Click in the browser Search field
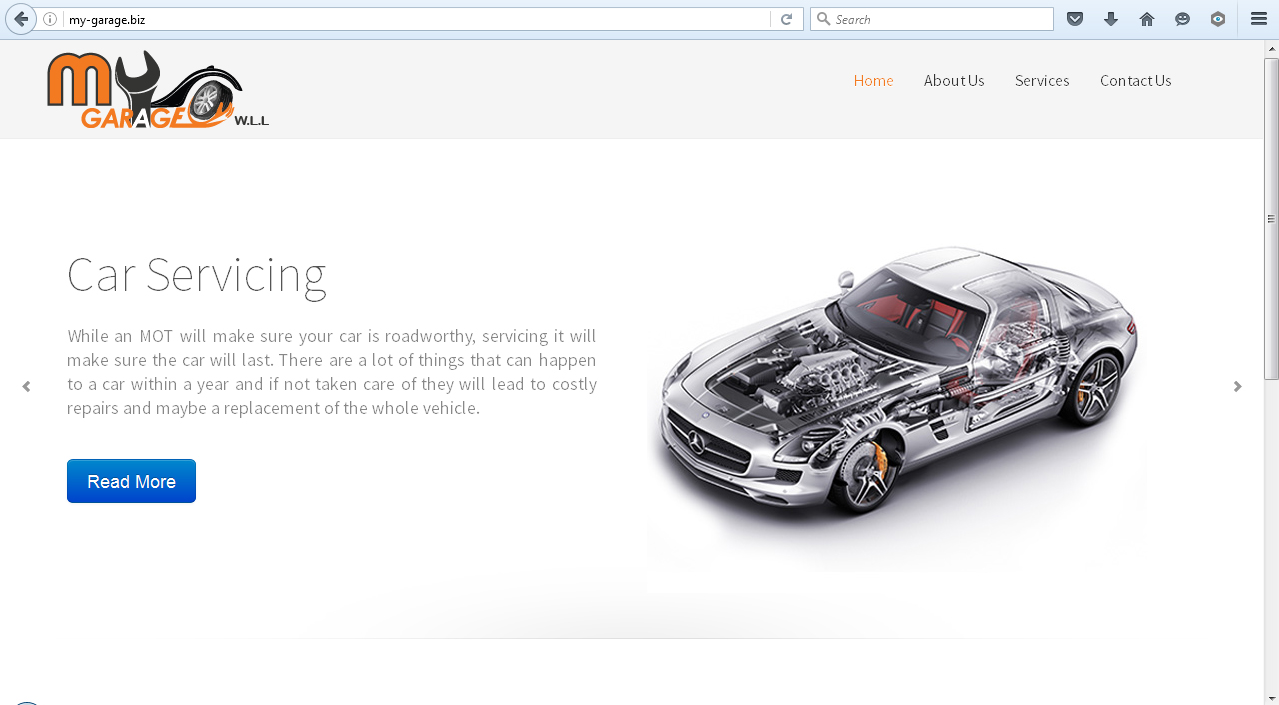The image size is (1279, 705). pos(940,19)
